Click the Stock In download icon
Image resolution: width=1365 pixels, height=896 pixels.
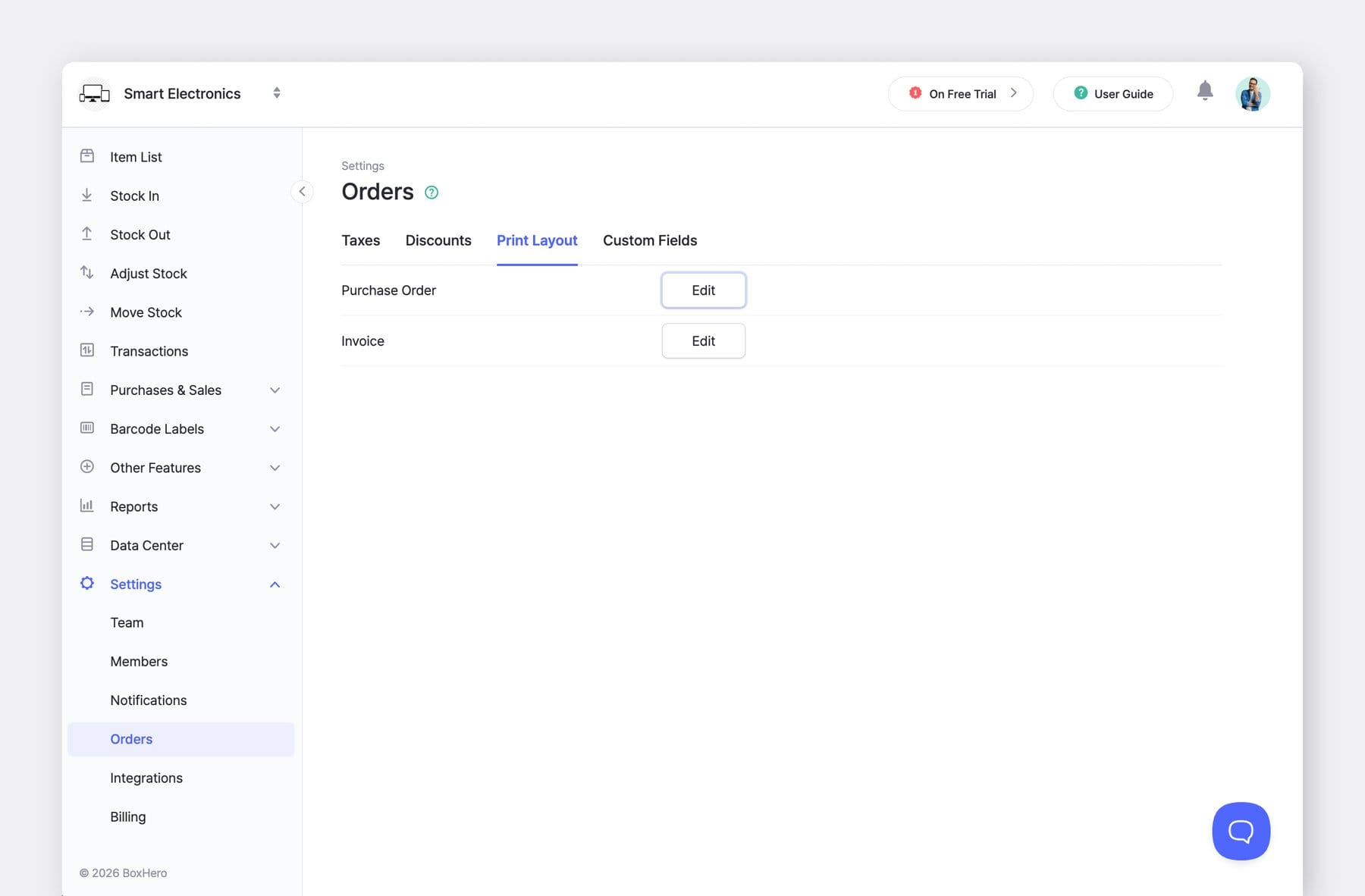87,195
